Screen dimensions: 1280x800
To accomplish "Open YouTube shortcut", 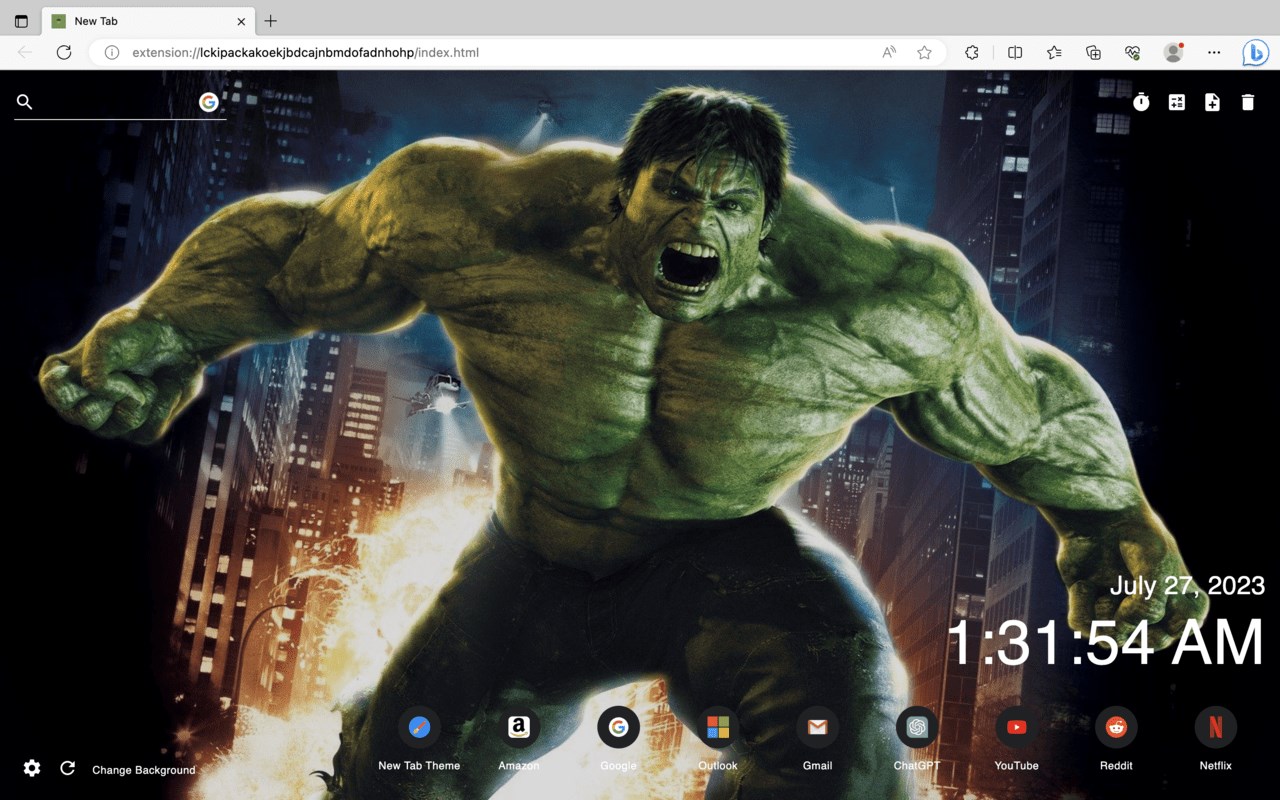I will (x=1016, y=728).
